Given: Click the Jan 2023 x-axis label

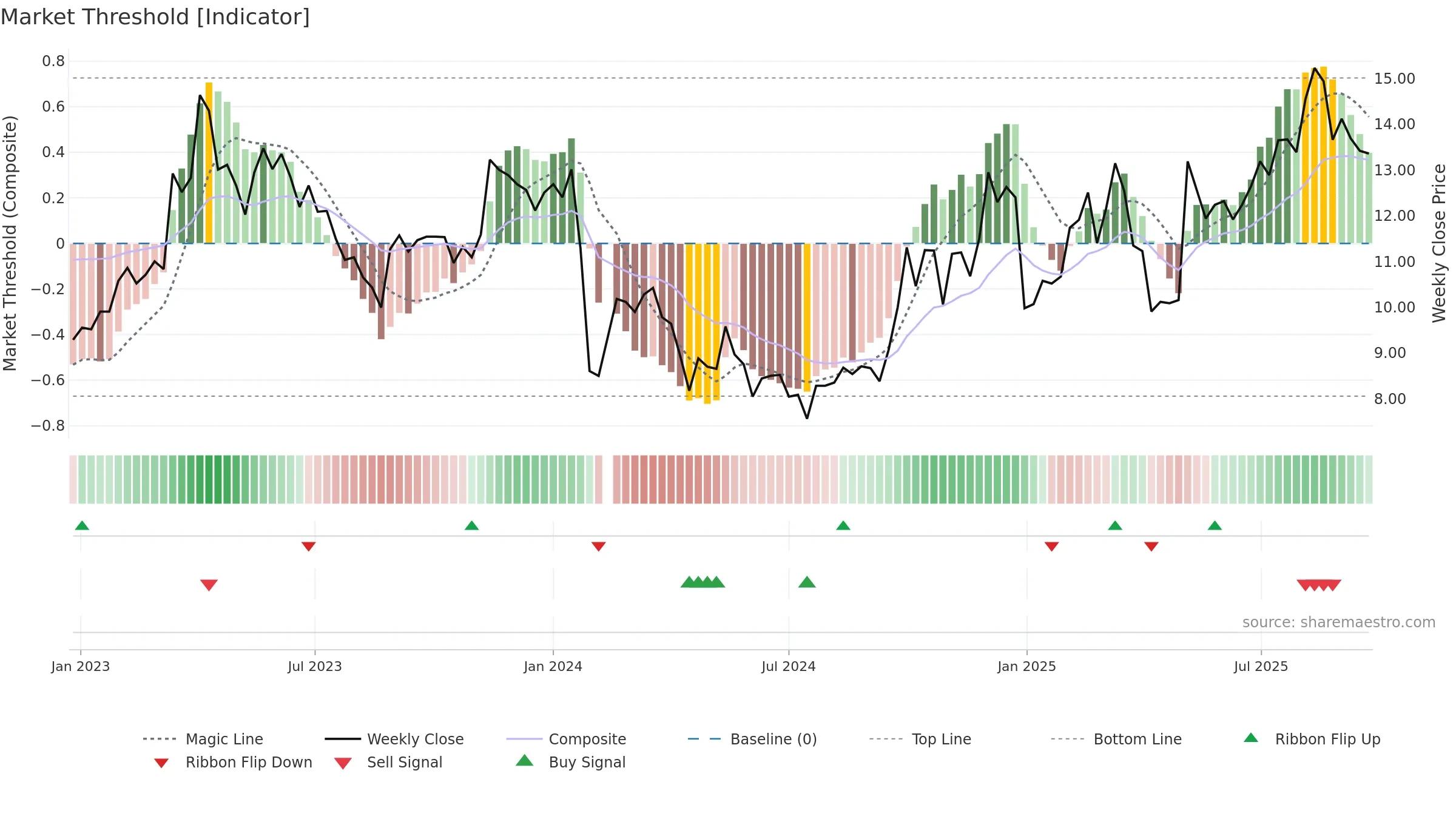Looking at the screenshot, I should coord(81,666).
